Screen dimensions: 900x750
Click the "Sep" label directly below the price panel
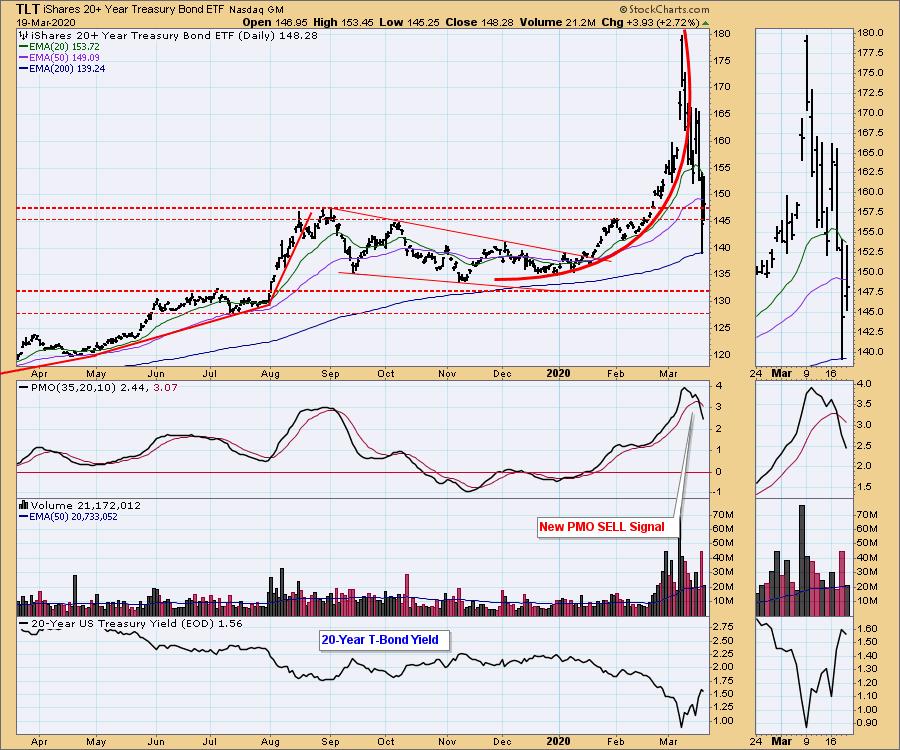[x=330, y=374]
